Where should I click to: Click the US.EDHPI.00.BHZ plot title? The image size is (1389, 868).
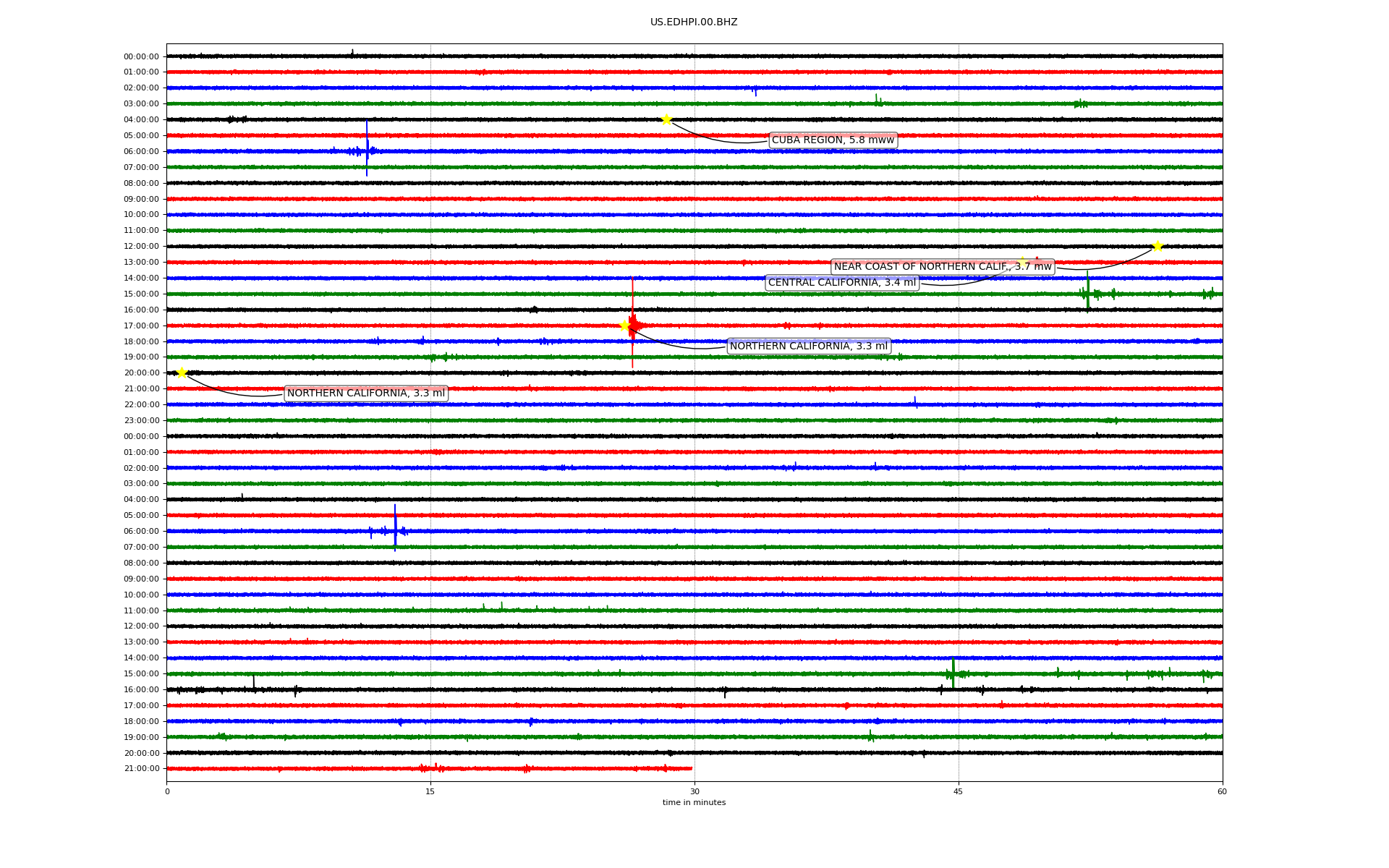coord(694,22)
